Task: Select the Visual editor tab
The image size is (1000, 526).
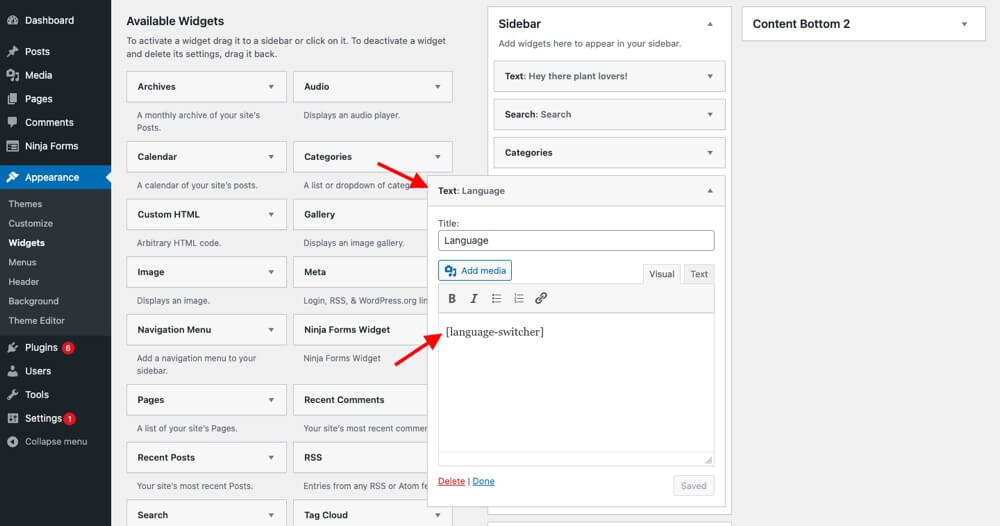Action: (x=662, y=274)
